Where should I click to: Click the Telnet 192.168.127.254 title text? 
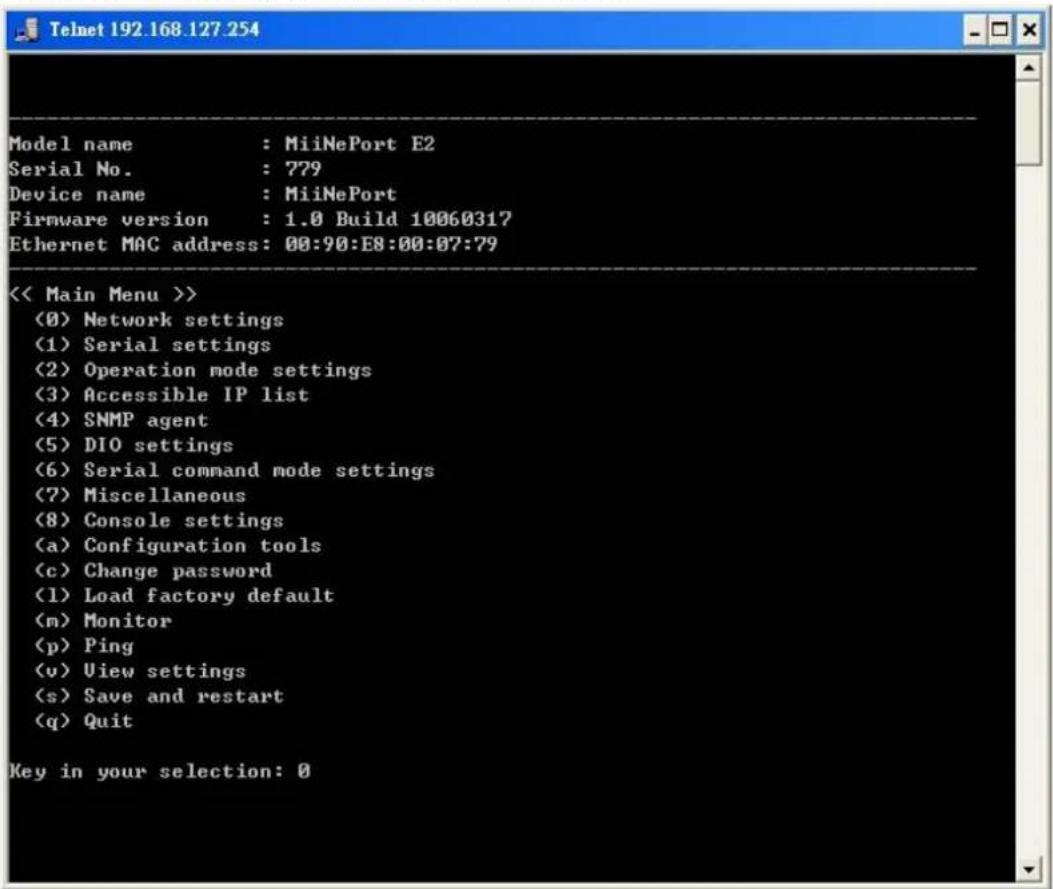154,30
